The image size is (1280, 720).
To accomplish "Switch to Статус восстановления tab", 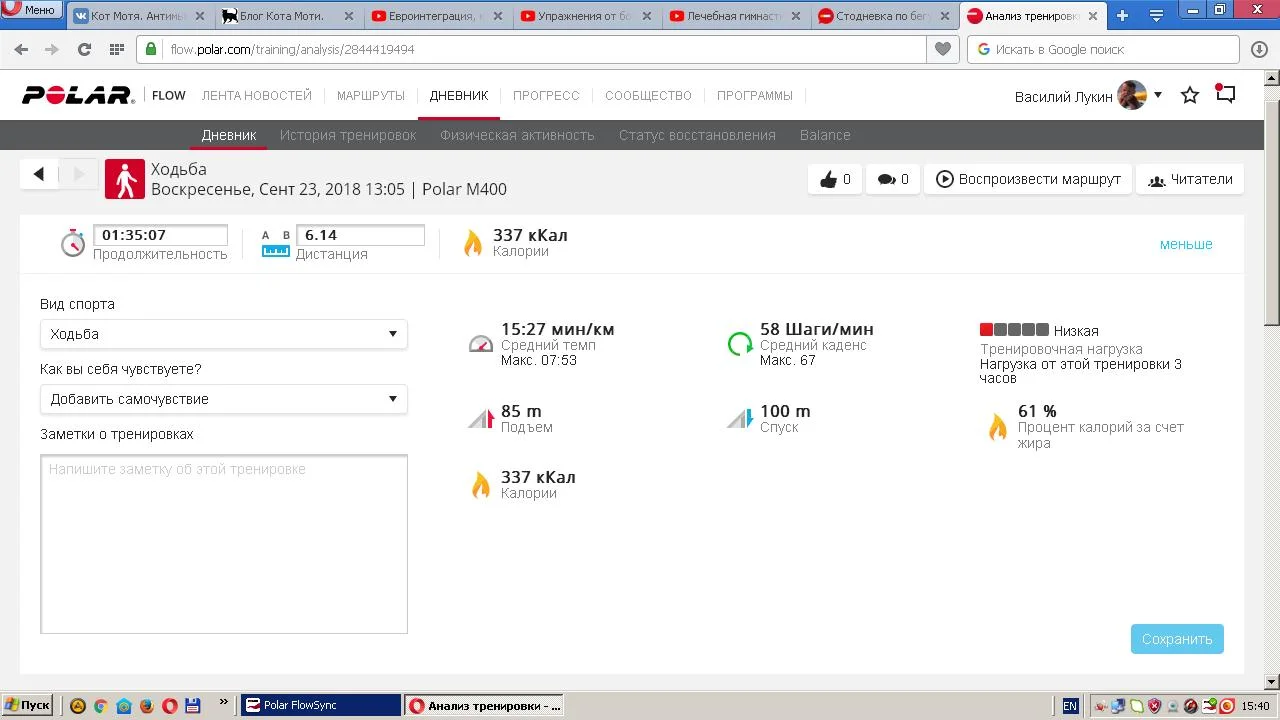I will [697, 135].
